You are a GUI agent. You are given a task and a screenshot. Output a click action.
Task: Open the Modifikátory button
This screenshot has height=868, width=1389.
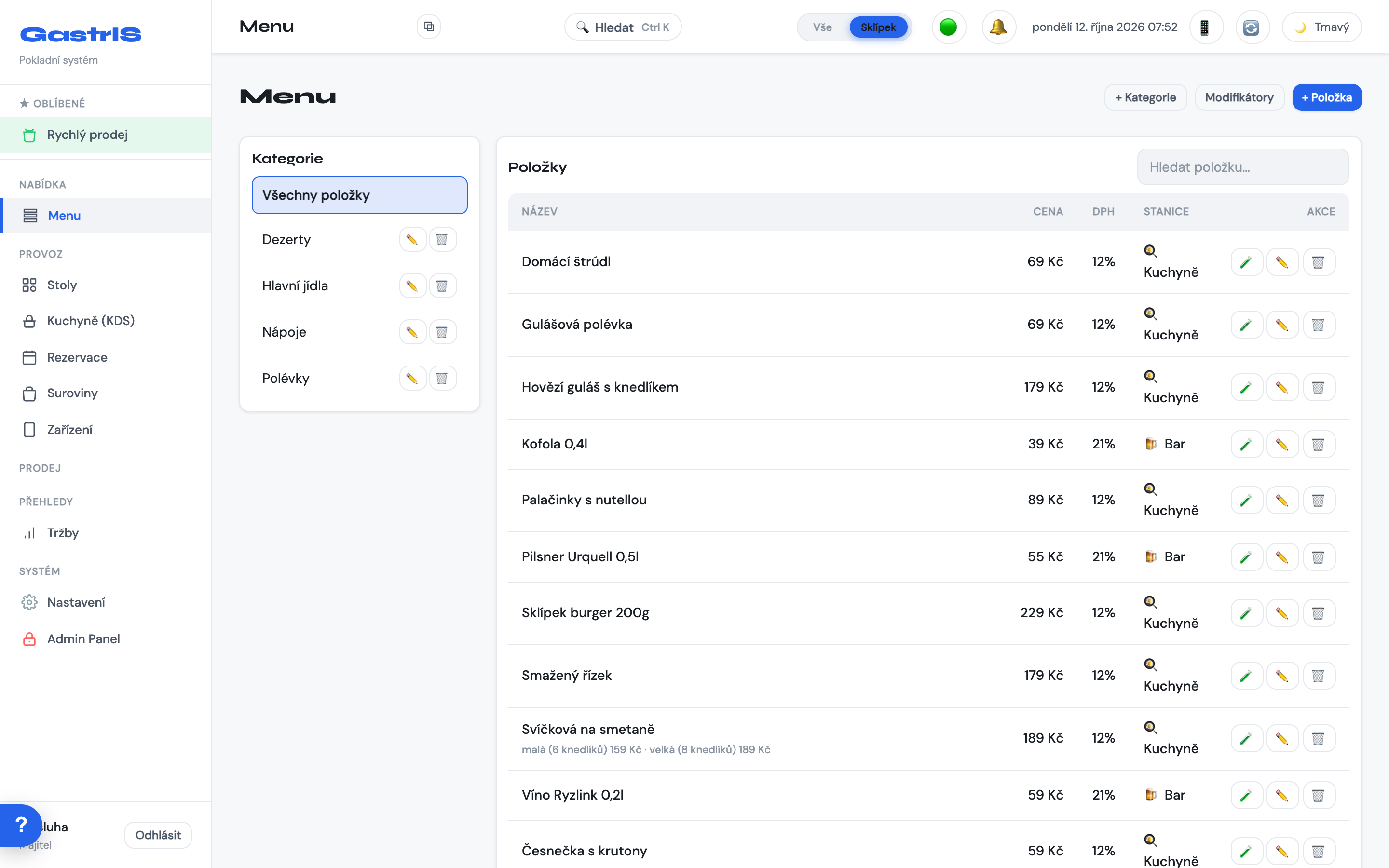point(1239,97)
